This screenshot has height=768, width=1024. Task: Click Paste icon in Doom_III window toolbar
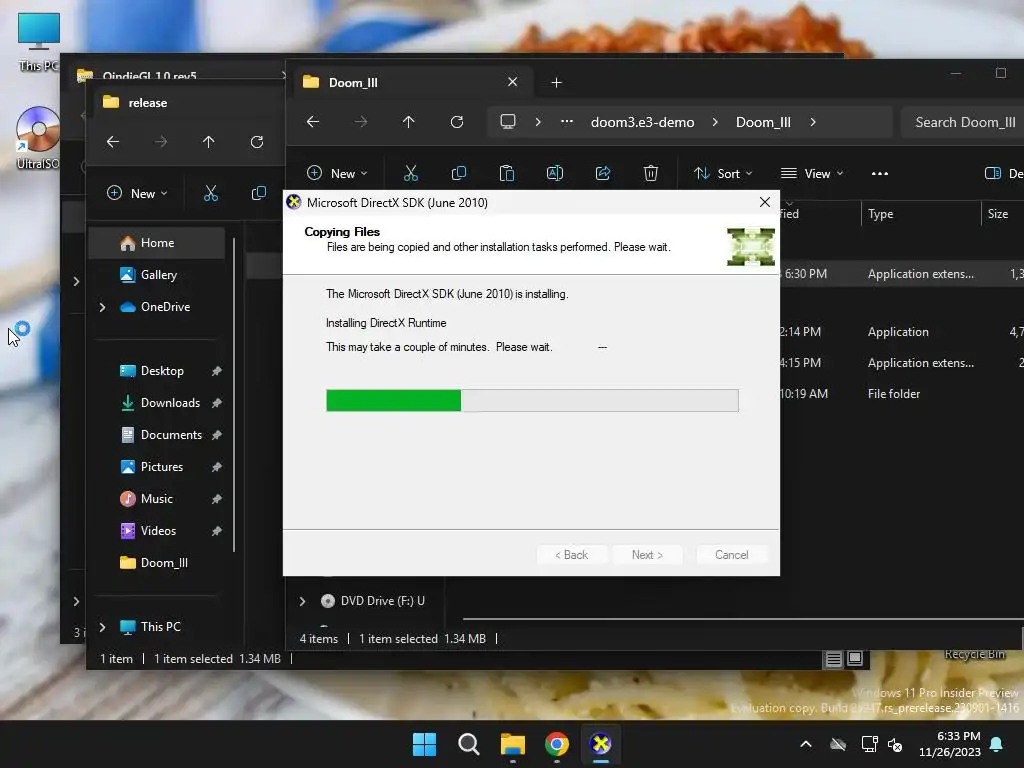[x=507, y=173]
